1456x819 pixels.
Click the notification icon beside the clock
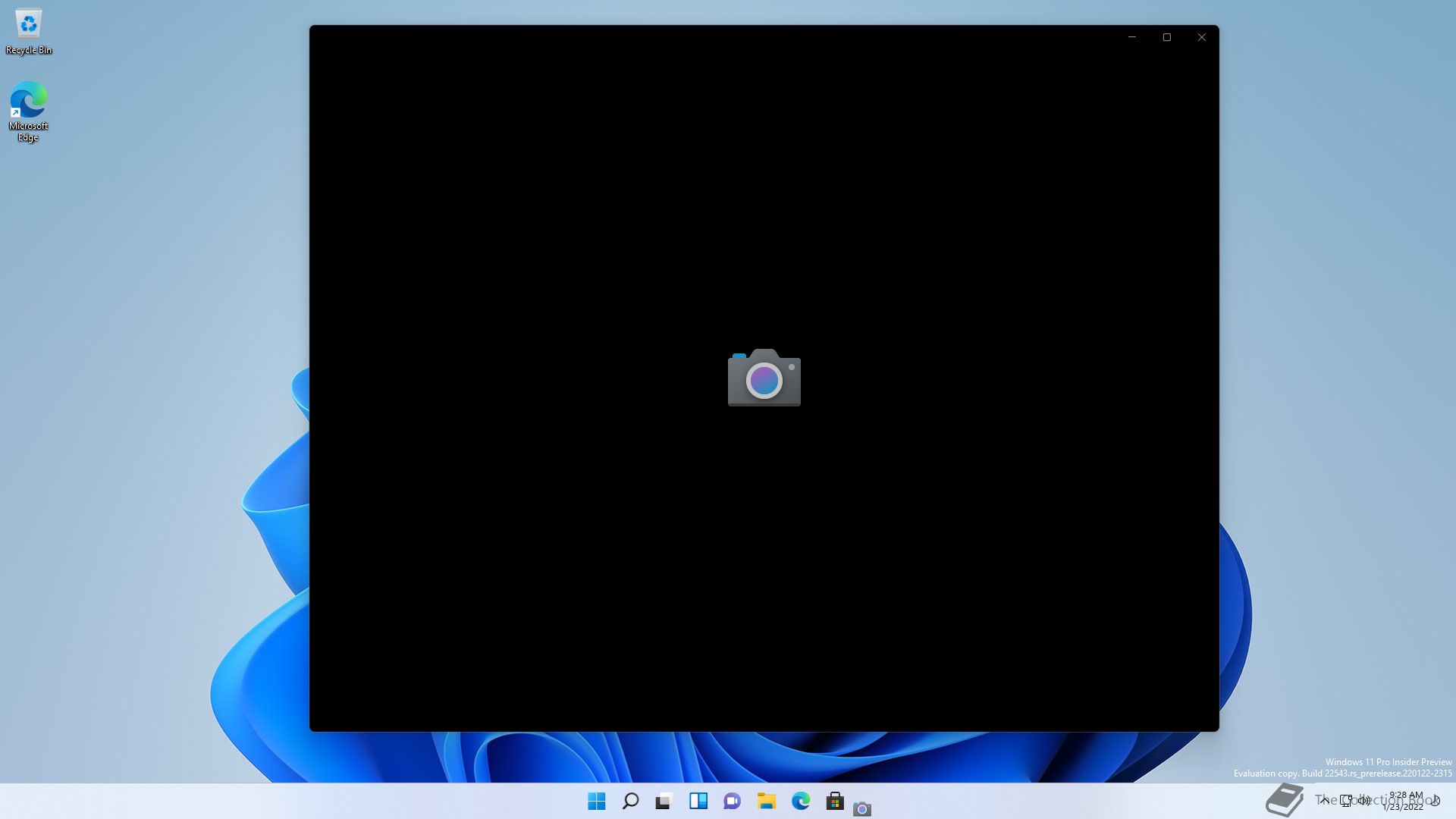(x=1436, y=801)
